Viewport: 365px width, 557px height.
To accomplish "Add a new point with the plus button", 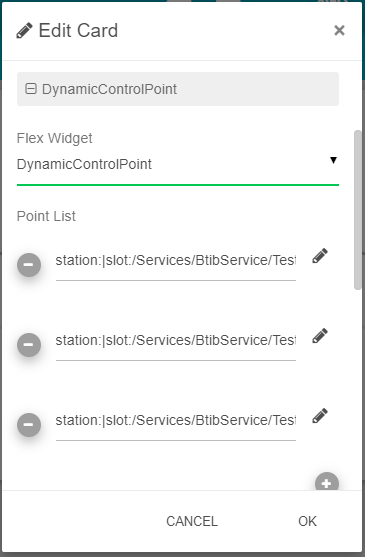I will 327,482.
